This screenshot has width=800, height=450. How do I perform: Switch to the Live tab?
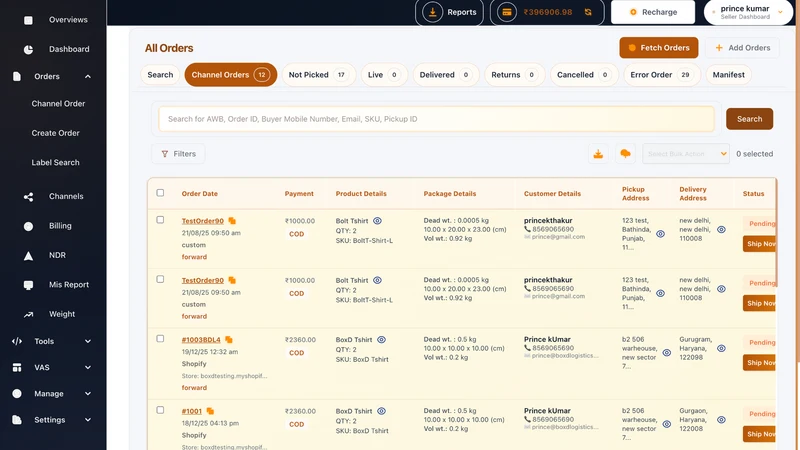click(x=384, y=74)
